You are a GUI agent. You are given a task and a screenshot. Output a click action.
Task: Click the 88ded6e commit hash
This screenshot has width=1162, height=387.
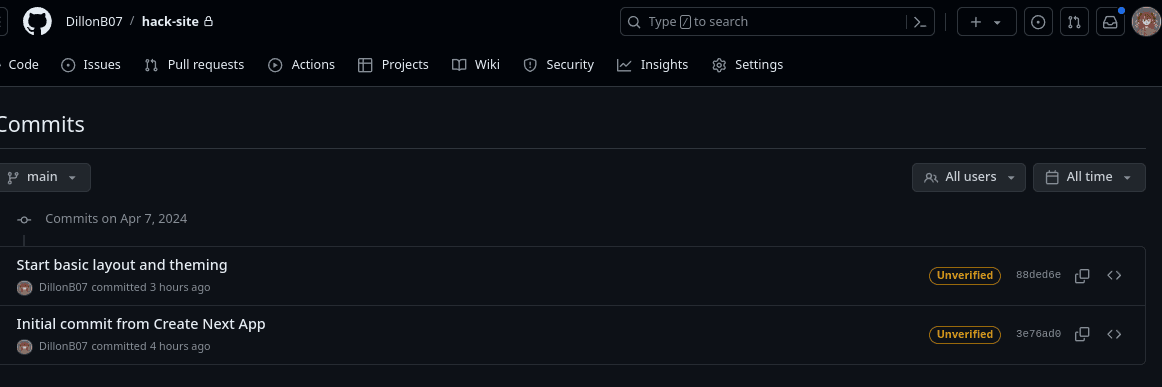point(1038,276)
